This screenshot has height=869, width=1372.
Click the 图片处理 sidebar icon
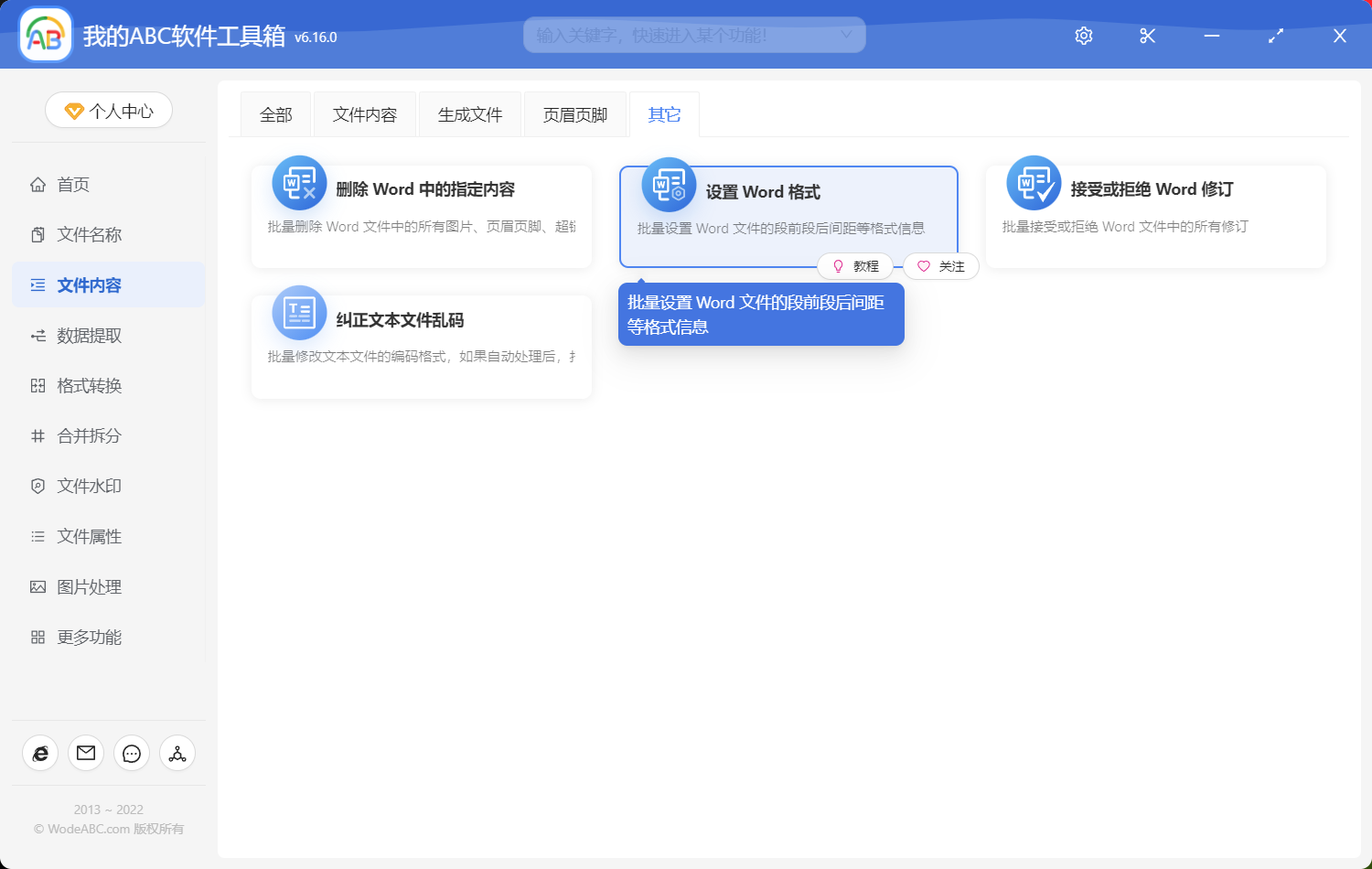[37, 586]
